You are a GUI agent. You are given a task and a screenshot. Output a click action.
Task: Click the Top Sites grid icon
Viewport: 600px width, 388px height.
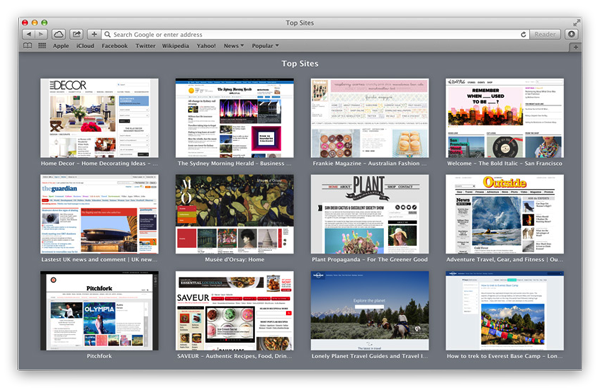(x=42, y=46)
